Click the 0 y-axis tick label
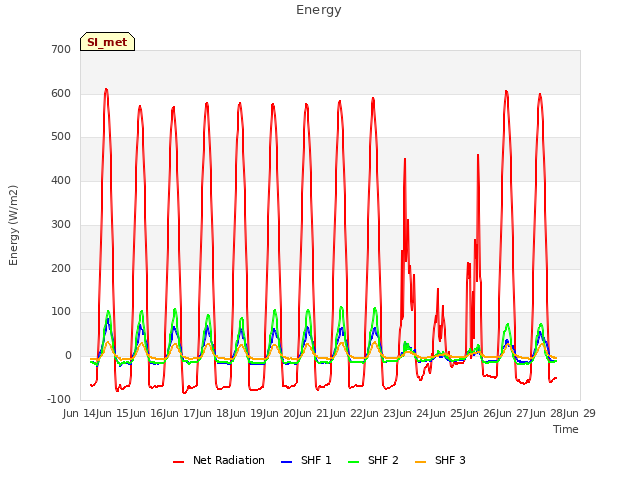 (x=68, y=356)
